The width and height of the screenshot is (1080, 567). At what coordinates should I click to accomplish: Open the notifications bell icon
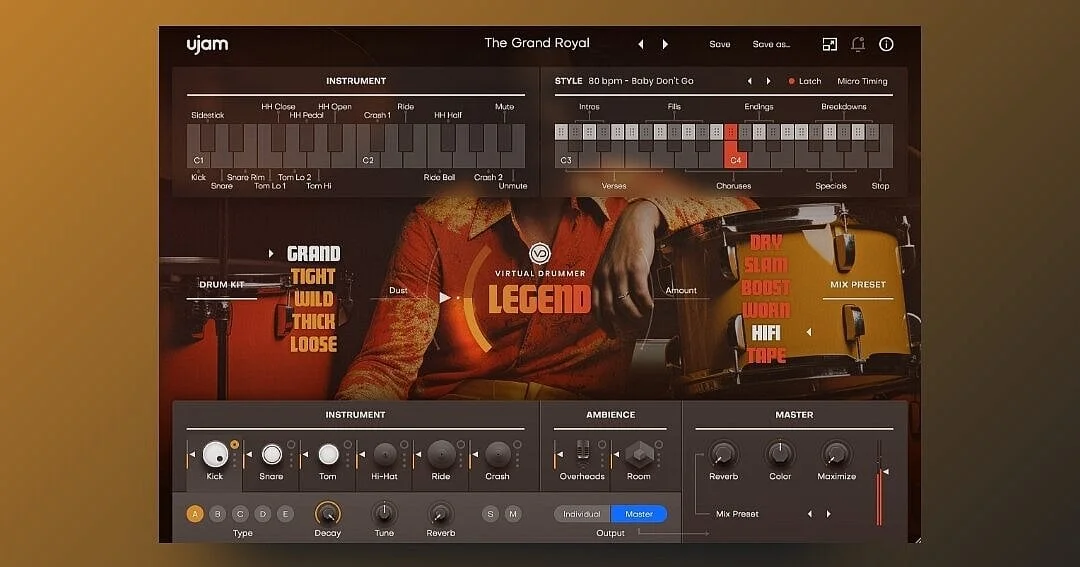pos(858,44)
